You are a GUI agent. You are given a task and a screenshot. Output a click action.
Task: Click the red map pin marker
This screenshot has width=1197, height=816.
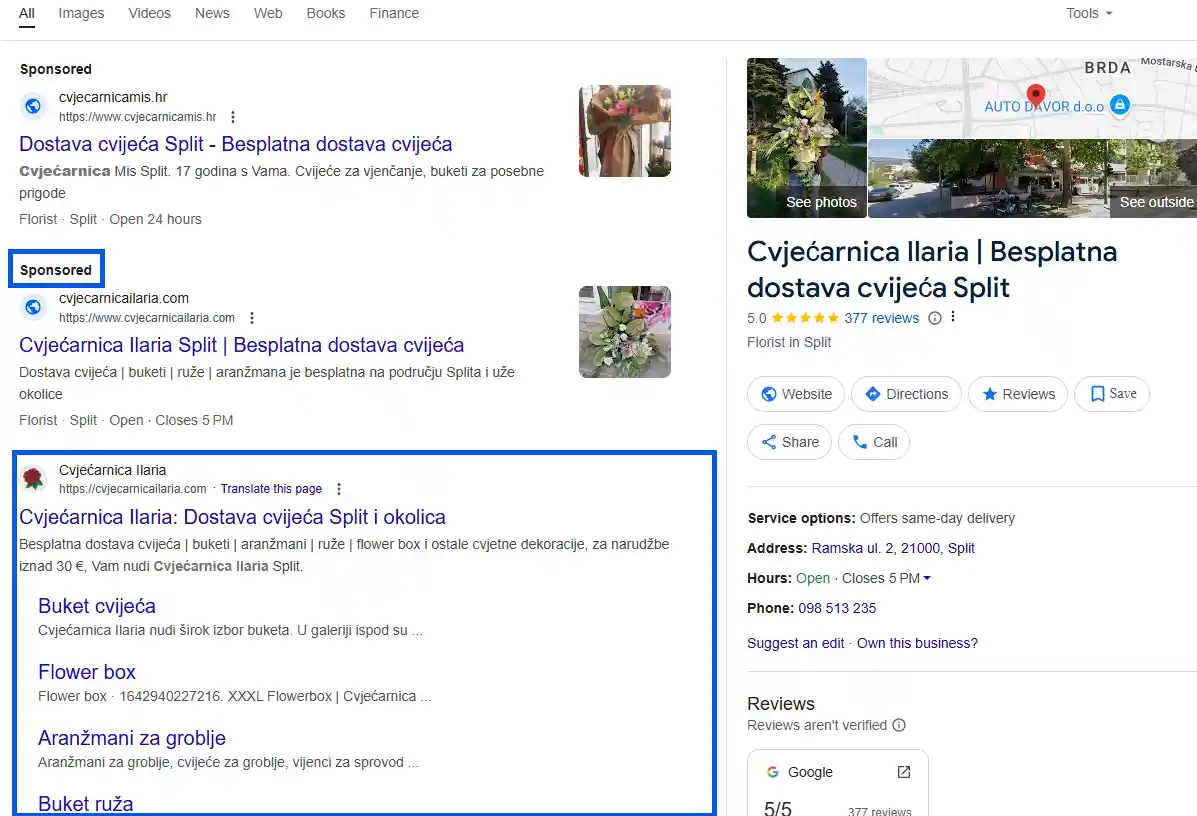(x=1036, y=98)
